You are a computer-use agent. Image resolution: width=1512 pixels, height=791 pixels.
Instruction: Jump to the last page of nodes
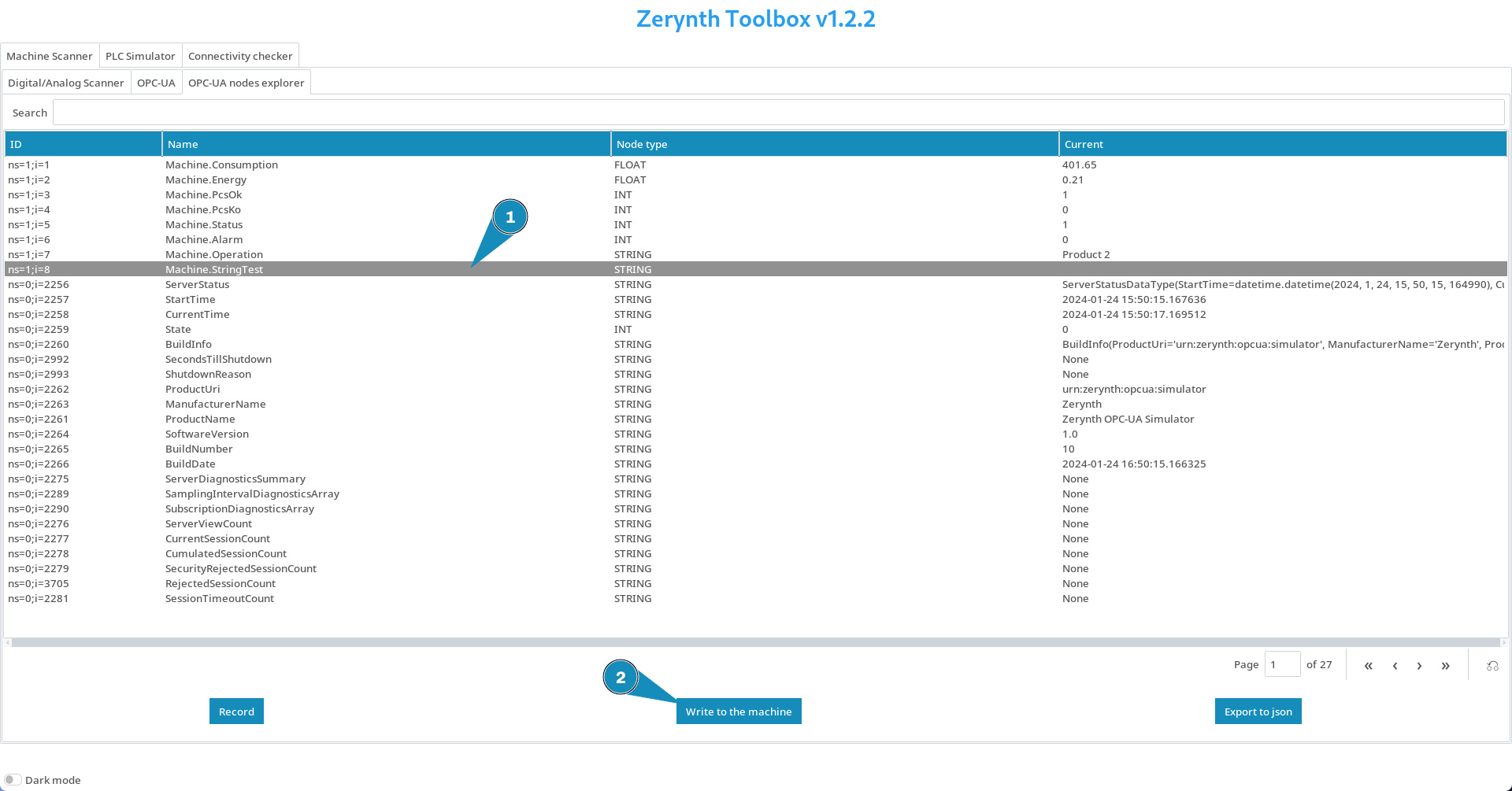click(1445, 665)
